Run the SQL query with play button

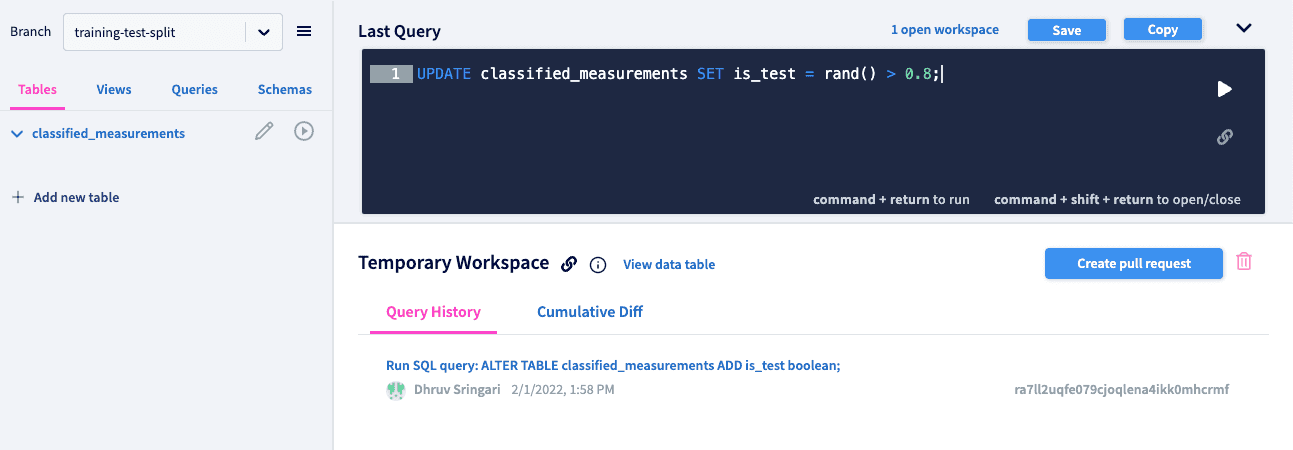point(1224,89)
